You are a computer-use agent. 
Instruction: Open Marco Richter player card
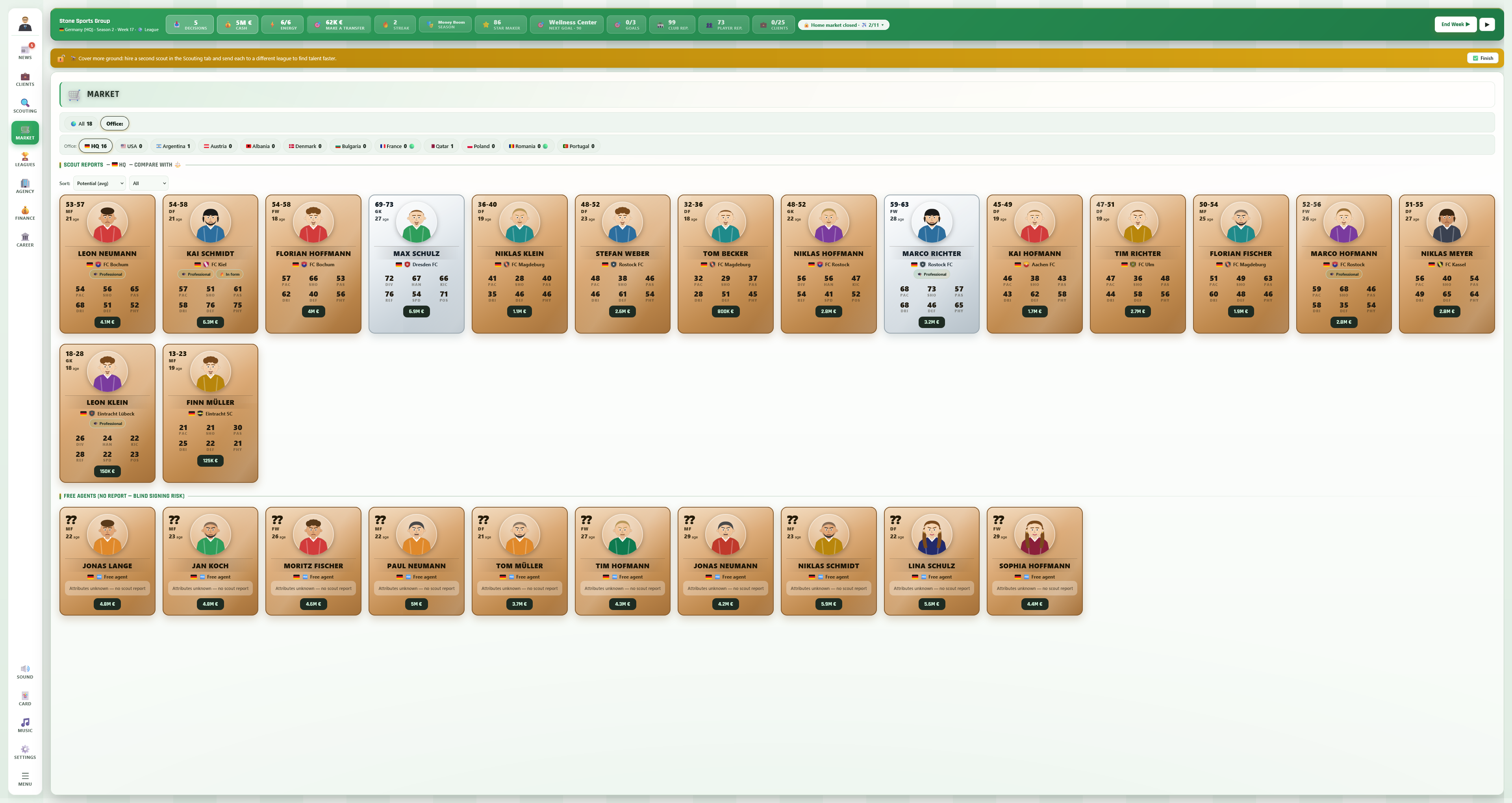click(932, 263)
